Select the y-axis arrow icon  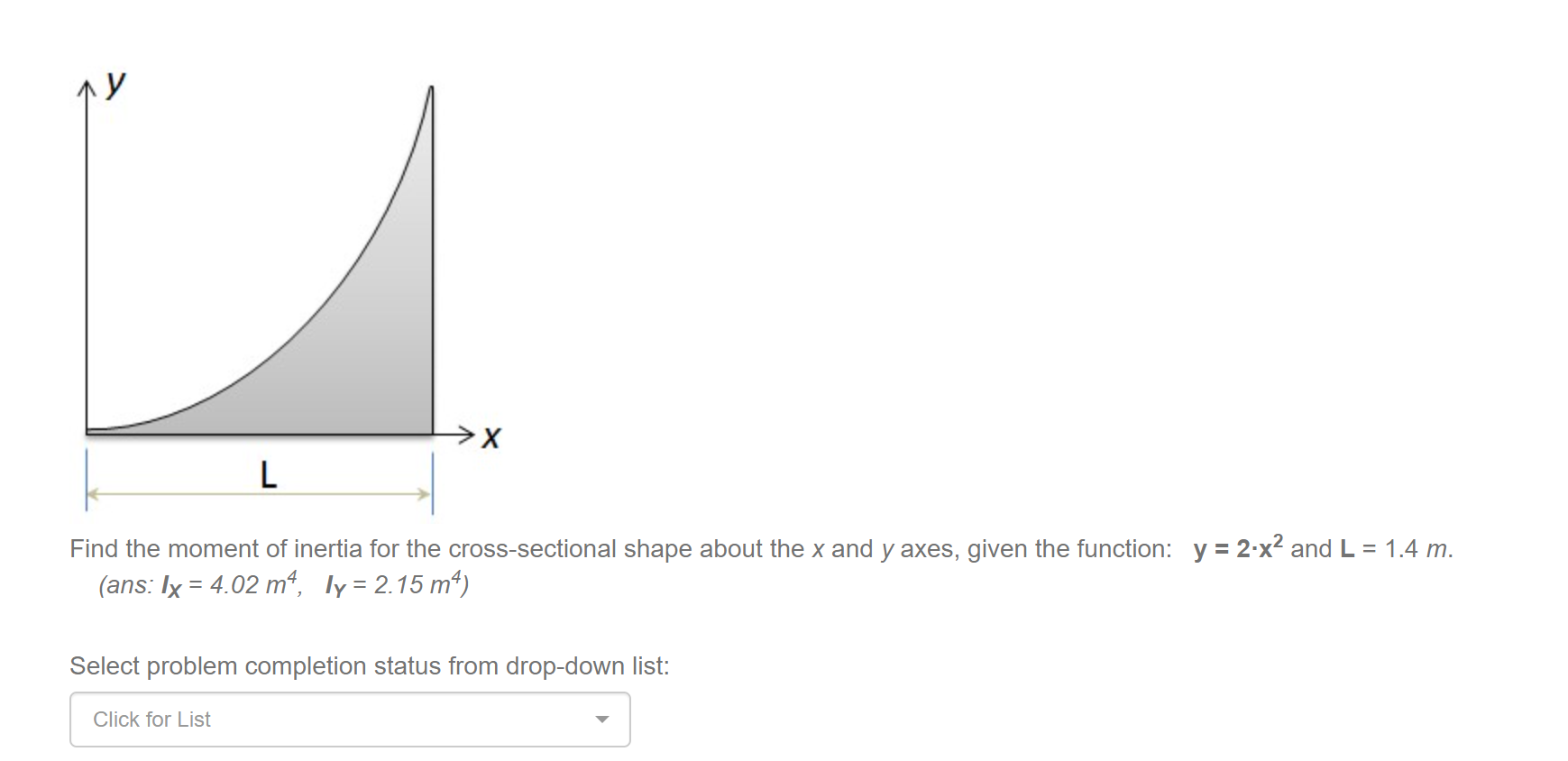87,86
